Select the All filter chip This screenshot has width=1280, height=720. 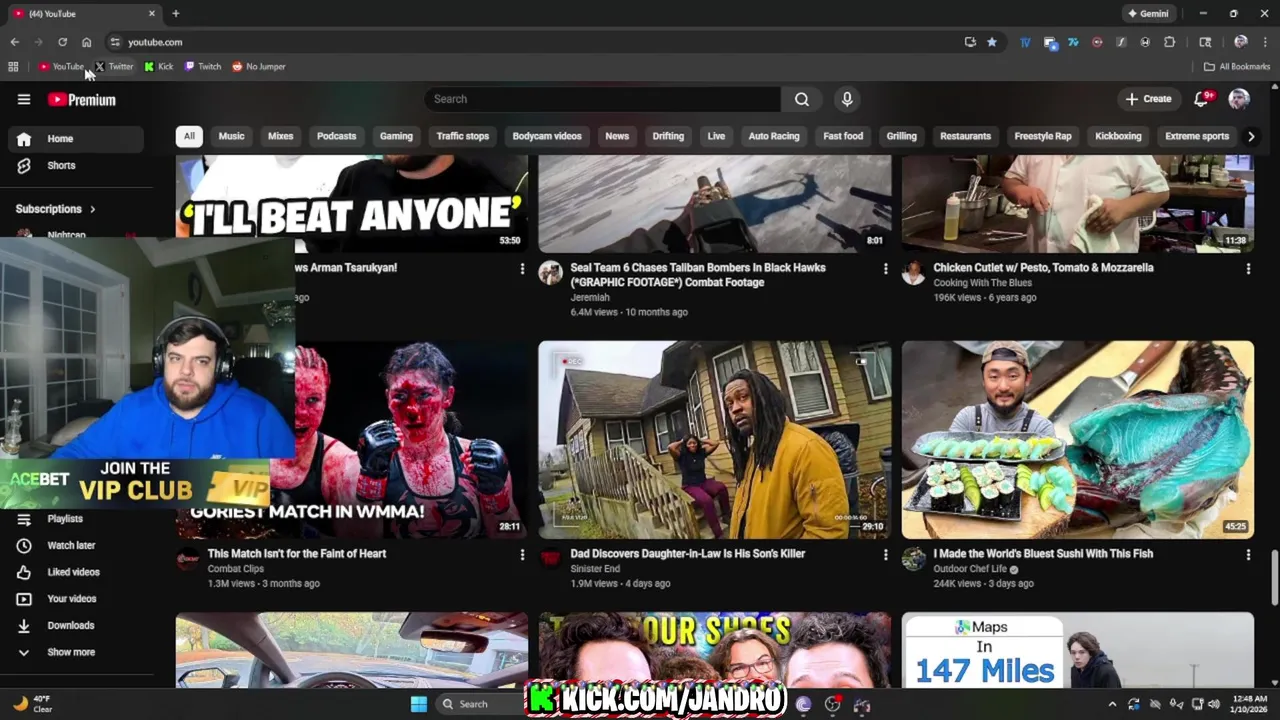click(x=189, y=136)
